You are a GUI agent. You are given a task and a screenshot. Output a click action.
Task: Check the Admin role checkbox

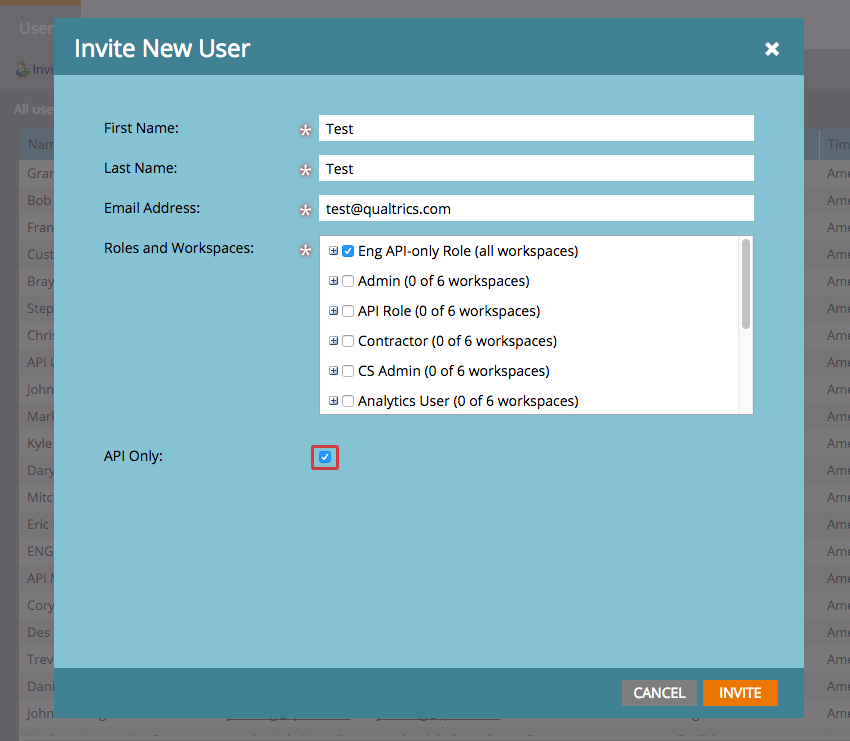(348, 281)
